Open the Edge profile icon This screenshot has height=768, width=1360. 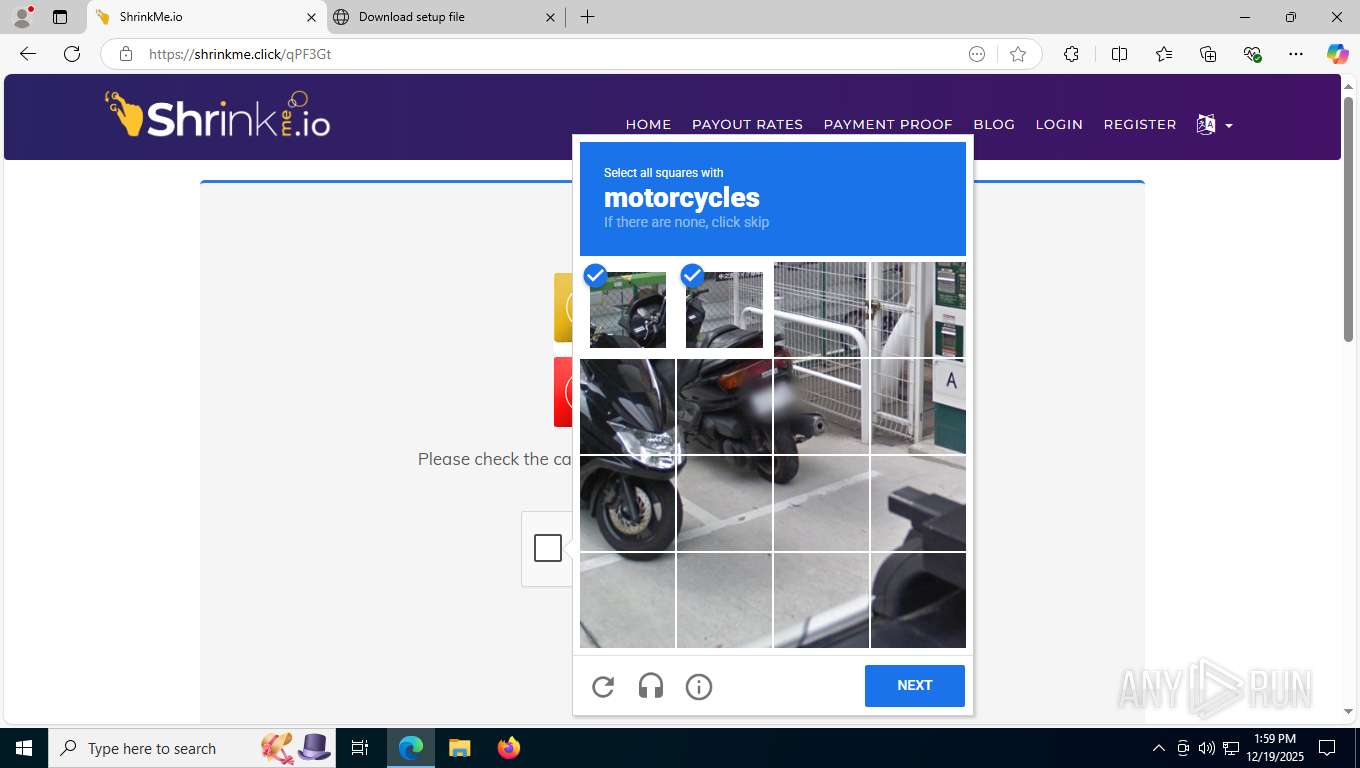point(22,17)
